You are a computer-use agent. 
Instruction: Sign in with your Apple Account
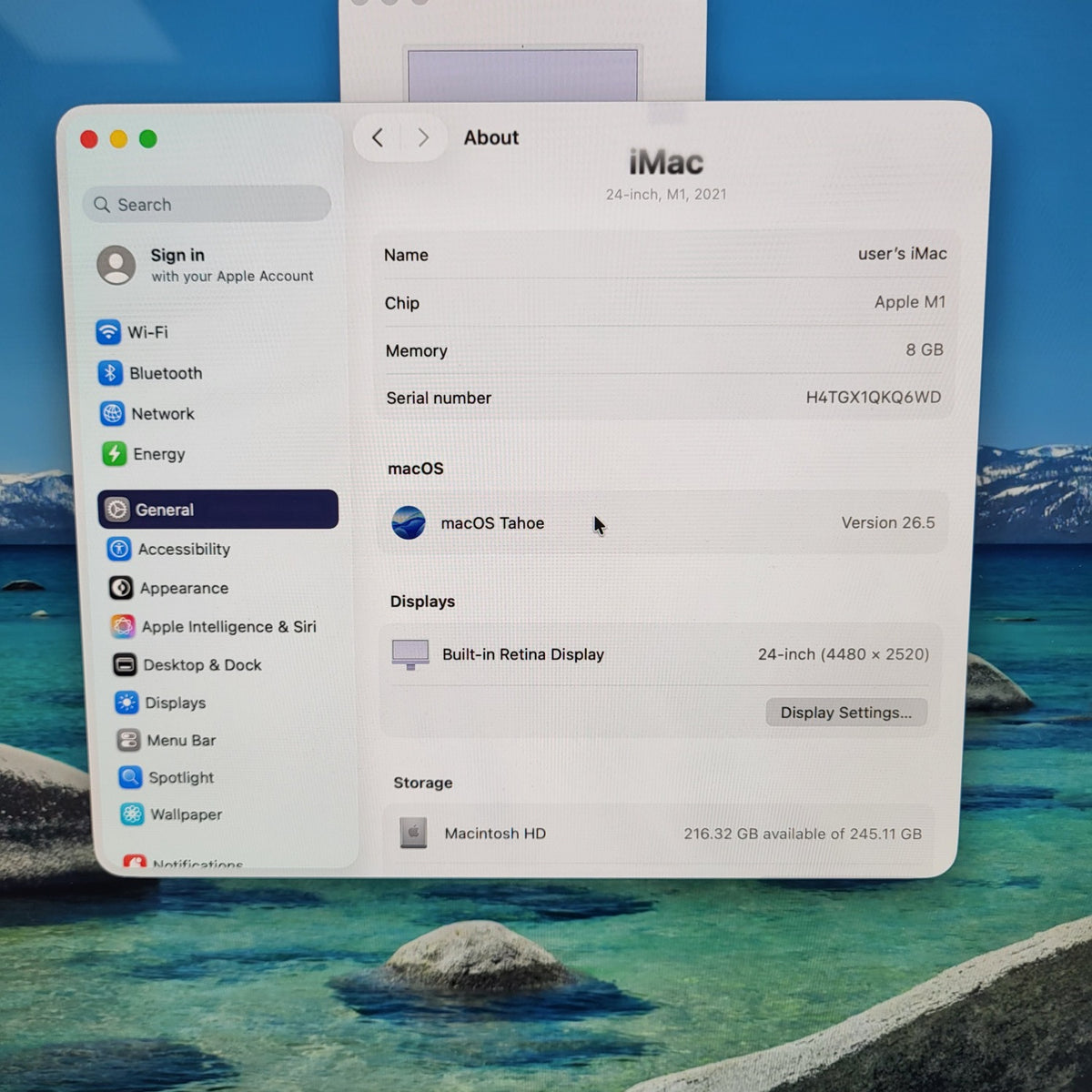click(206, 265)
